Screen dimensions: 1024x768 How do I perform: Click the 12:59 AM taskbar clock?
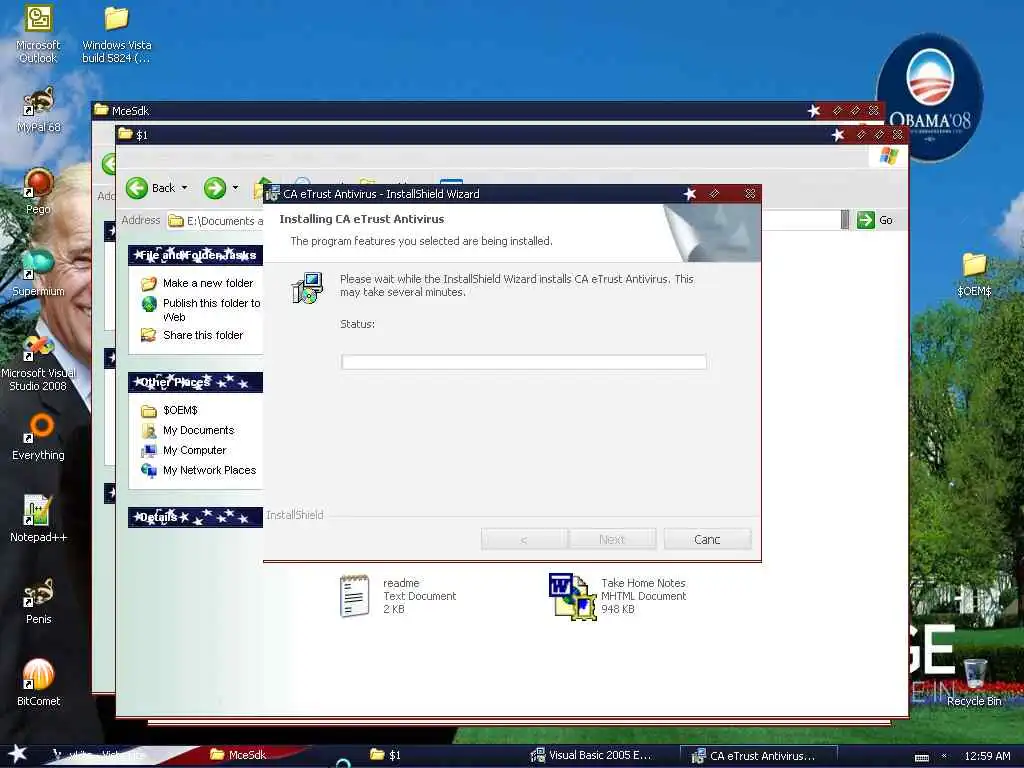(987, 756)
